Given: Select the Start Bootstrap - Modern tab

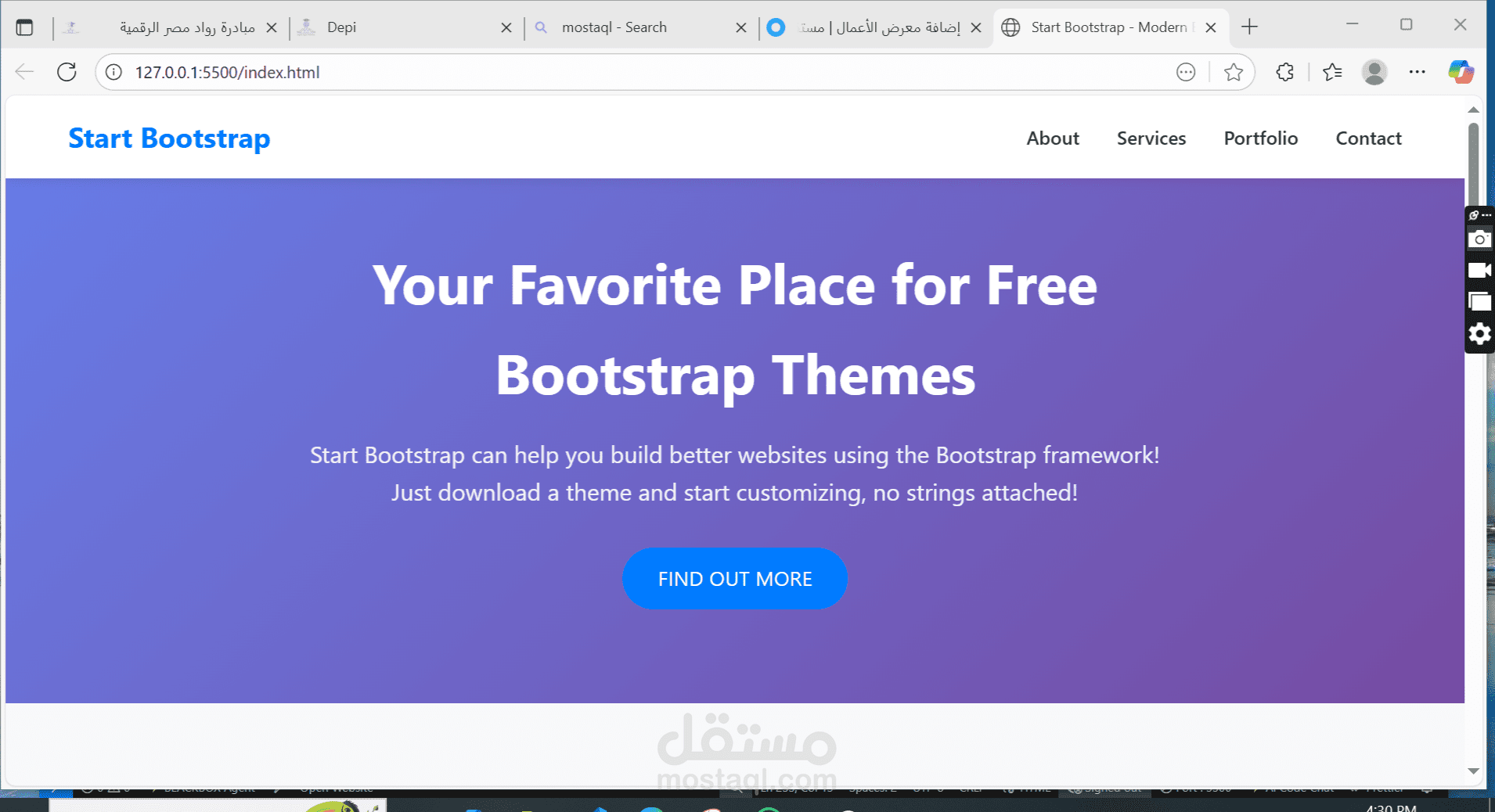Looking at the screenshot, I should click(x=1111, y=27).
